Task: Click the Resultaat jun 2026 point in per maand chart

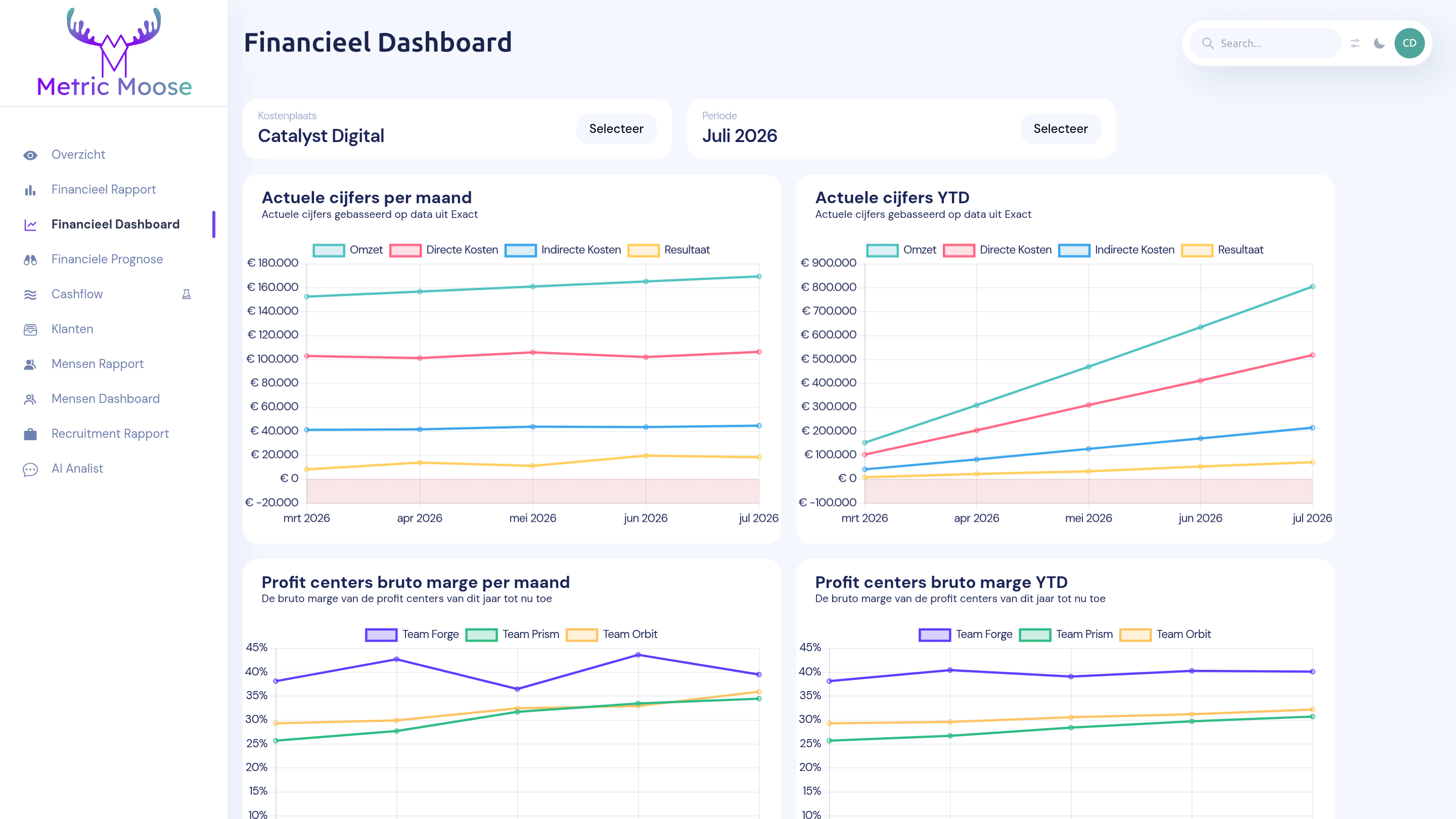Action: (646, 456)
